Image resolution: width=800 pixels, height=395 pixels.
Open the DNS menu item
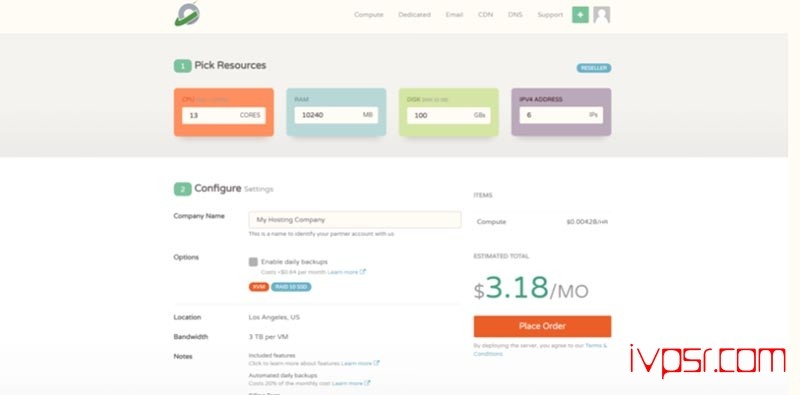[x=515, y=15]
